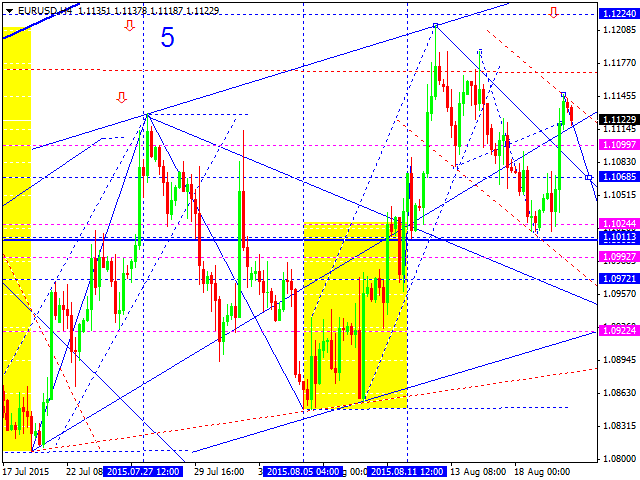Screen dimensions: 640x480
Task: Click the 1.08630 price scale value
Action: click(619, 393)
